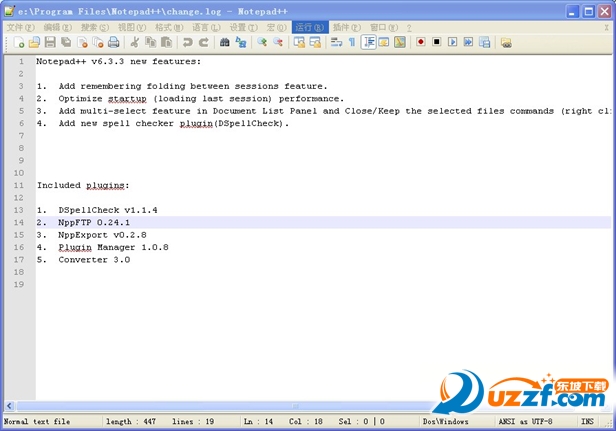This screenshot has height=431, width=616.
Task: Click the Close All documents toolbar icon
Action: click(x=97, y=42)
